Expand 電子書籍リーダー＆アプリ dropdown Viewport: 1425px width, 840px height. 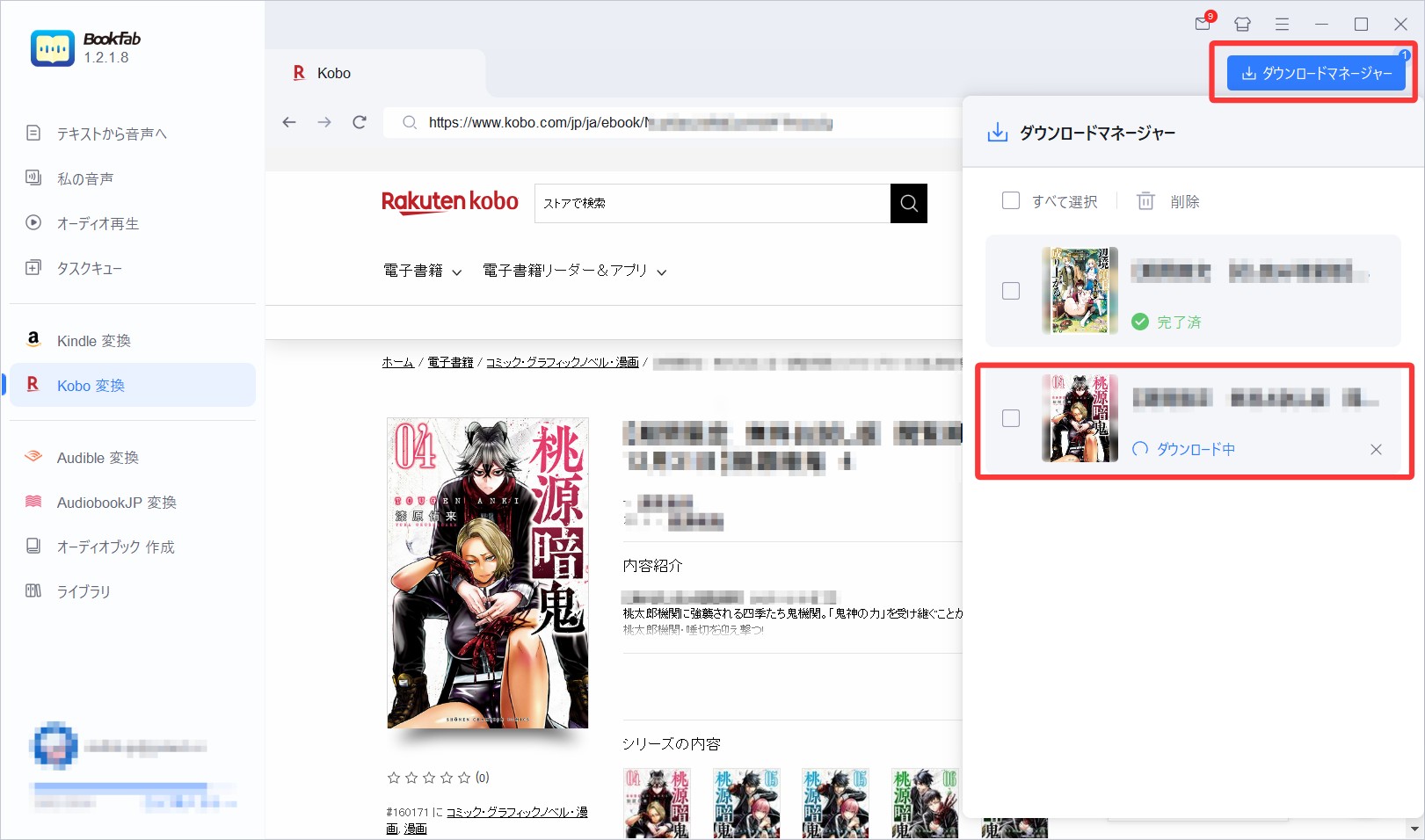click(x=574, y=271)
